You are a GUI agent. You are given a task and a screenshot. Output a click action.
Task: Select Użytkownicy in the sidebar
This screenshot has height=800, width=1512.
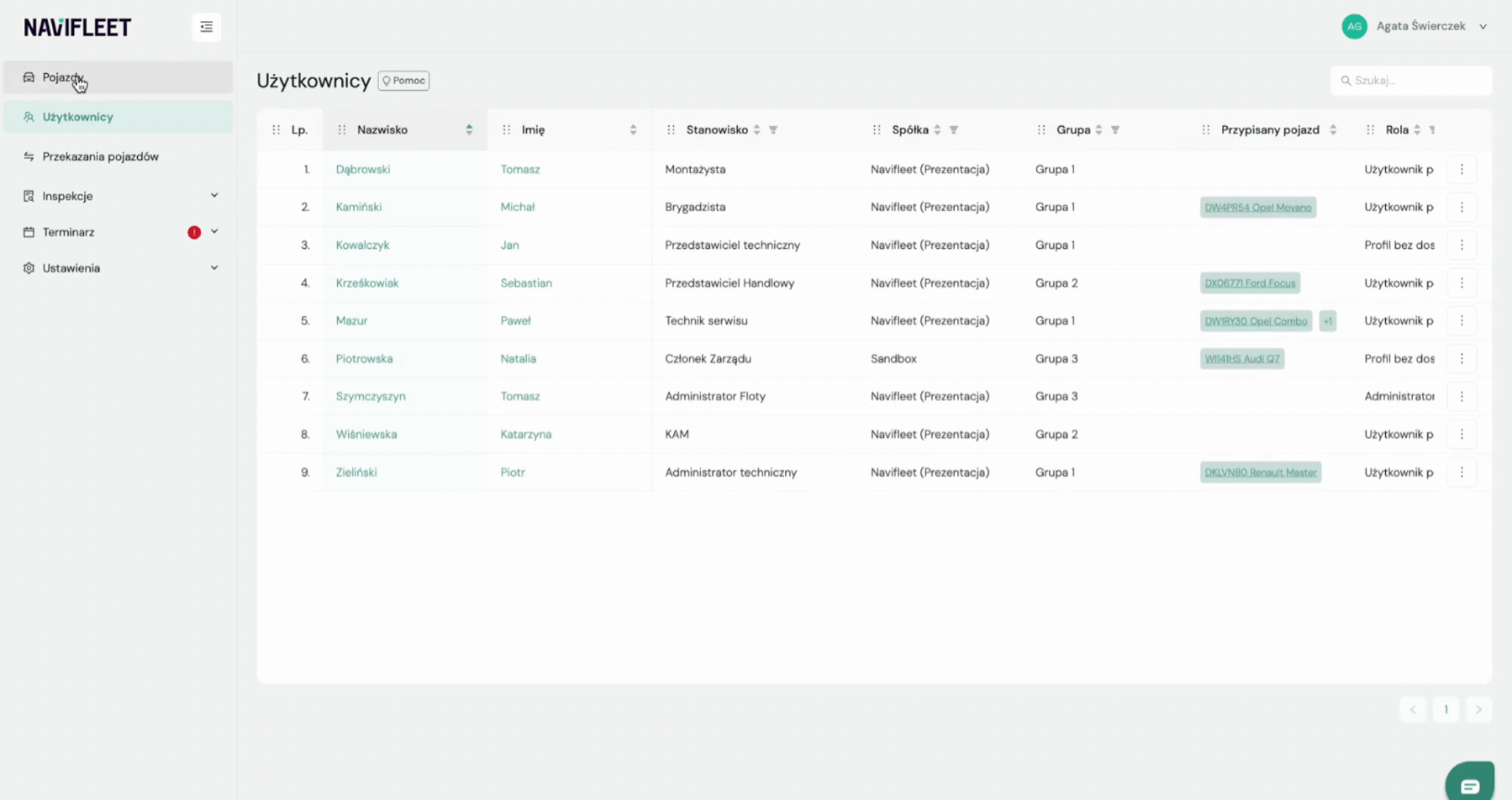(x=119, y=117)
